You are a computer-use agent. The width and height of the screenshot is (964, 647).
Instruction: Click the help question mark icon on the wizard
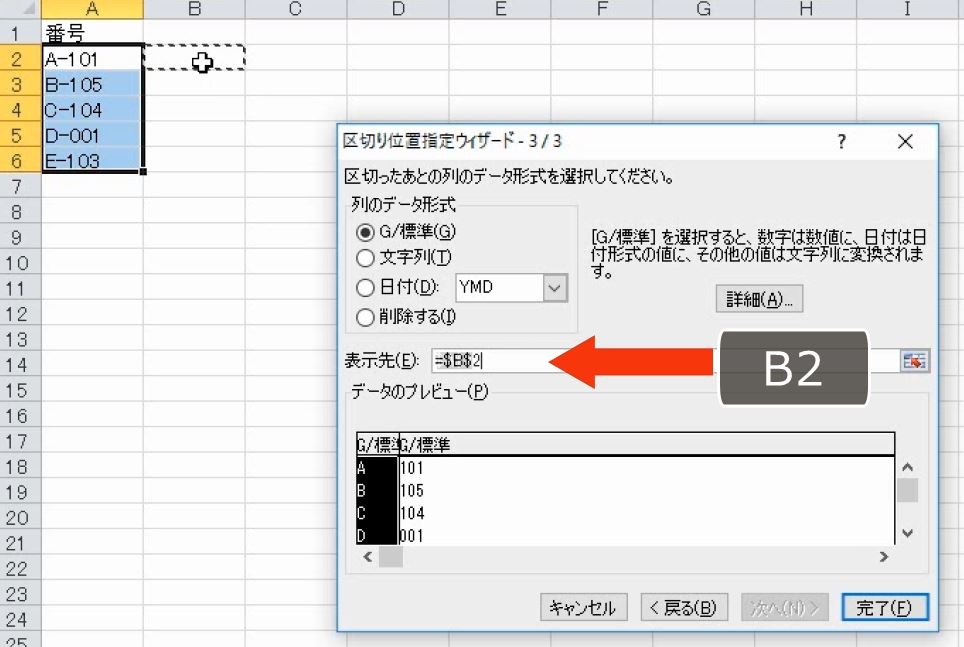click(x=841, y=142)
